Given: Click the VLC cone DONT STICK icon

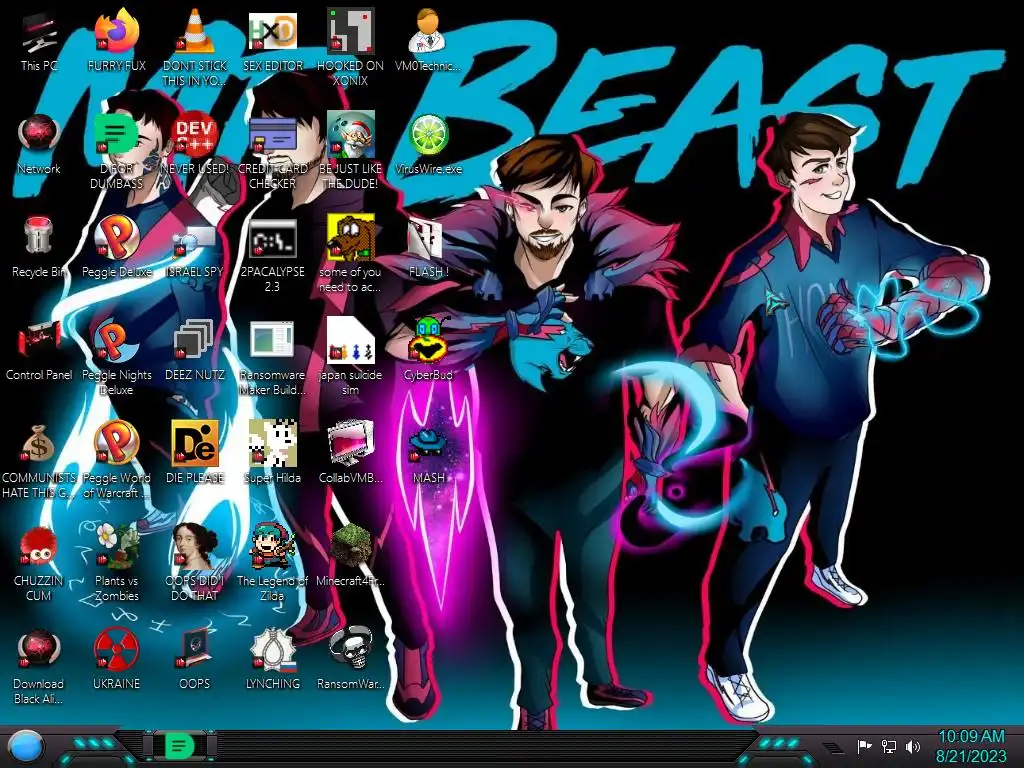Looking at the screenshot, I should 195,31.
